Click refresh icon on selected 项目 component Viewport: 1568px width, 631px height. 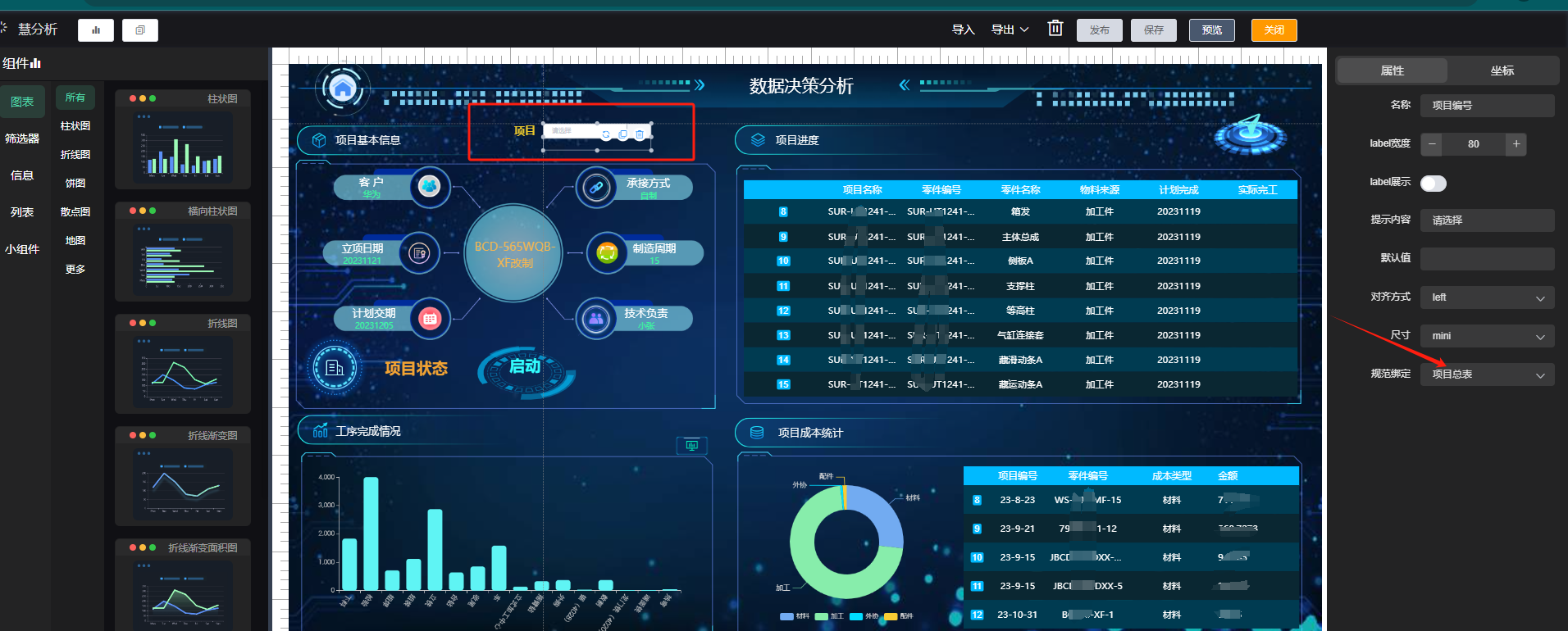(606, 134)
